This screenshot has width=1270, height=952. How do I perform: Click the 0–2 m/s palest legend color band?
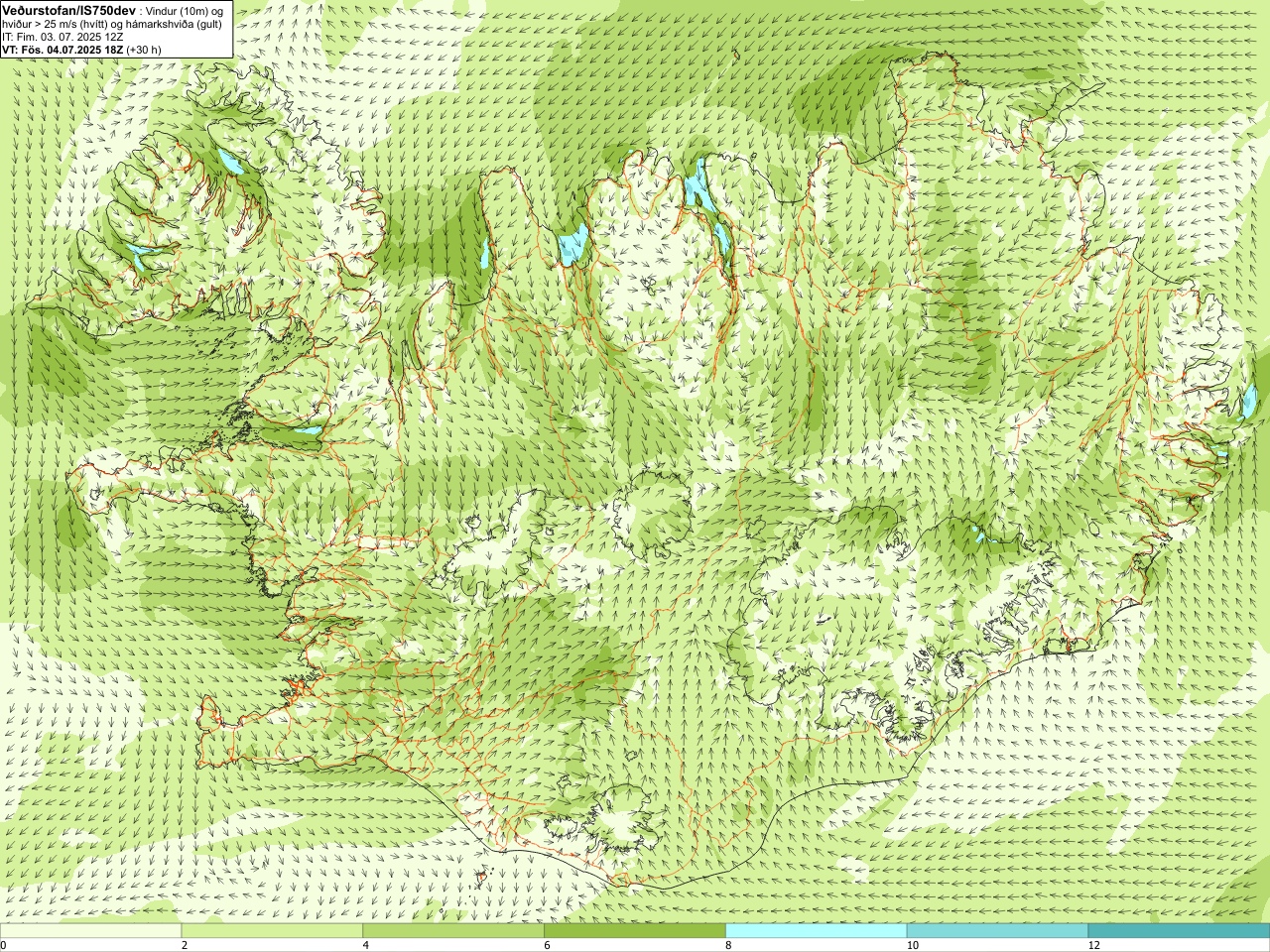[x=90, y=931]
